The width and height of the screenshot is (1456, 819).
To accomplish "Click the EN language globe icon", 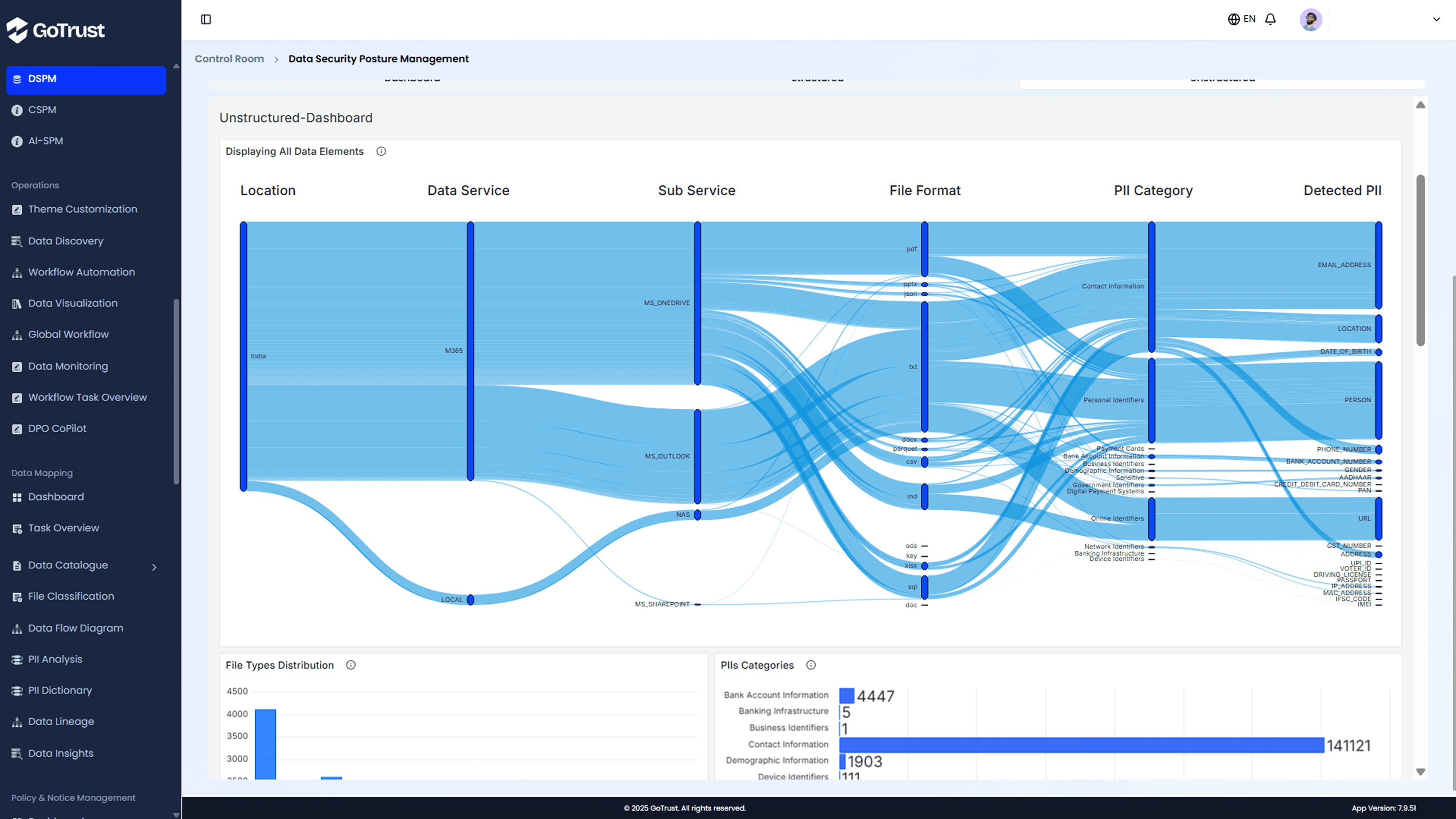I will coord(1233,19).
